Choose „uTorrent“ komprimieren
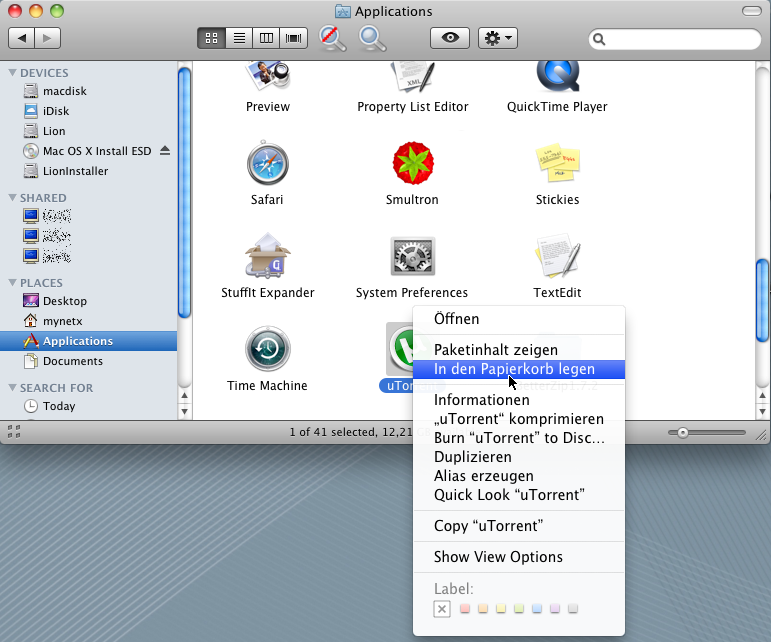 pos(519,419)
